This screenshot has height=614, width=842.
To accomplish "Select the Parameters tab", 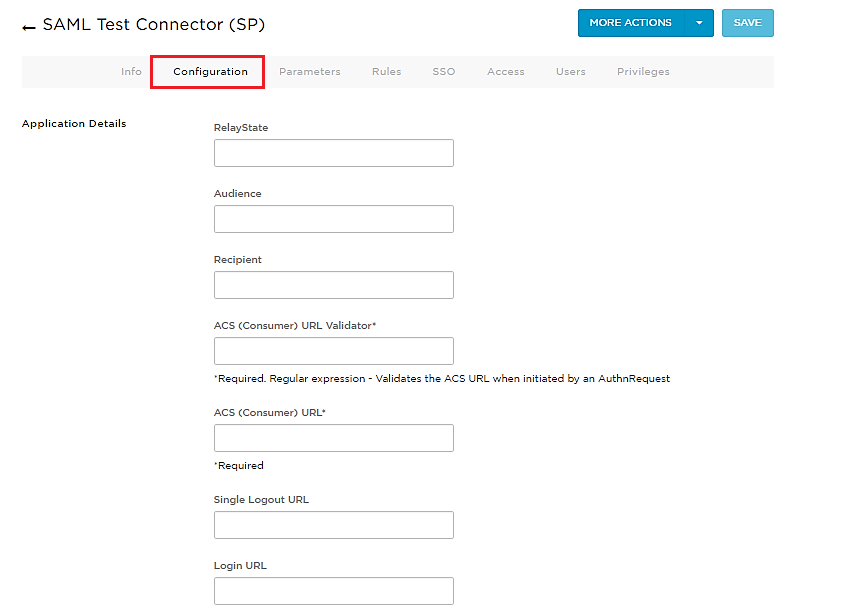I will 310,71.
